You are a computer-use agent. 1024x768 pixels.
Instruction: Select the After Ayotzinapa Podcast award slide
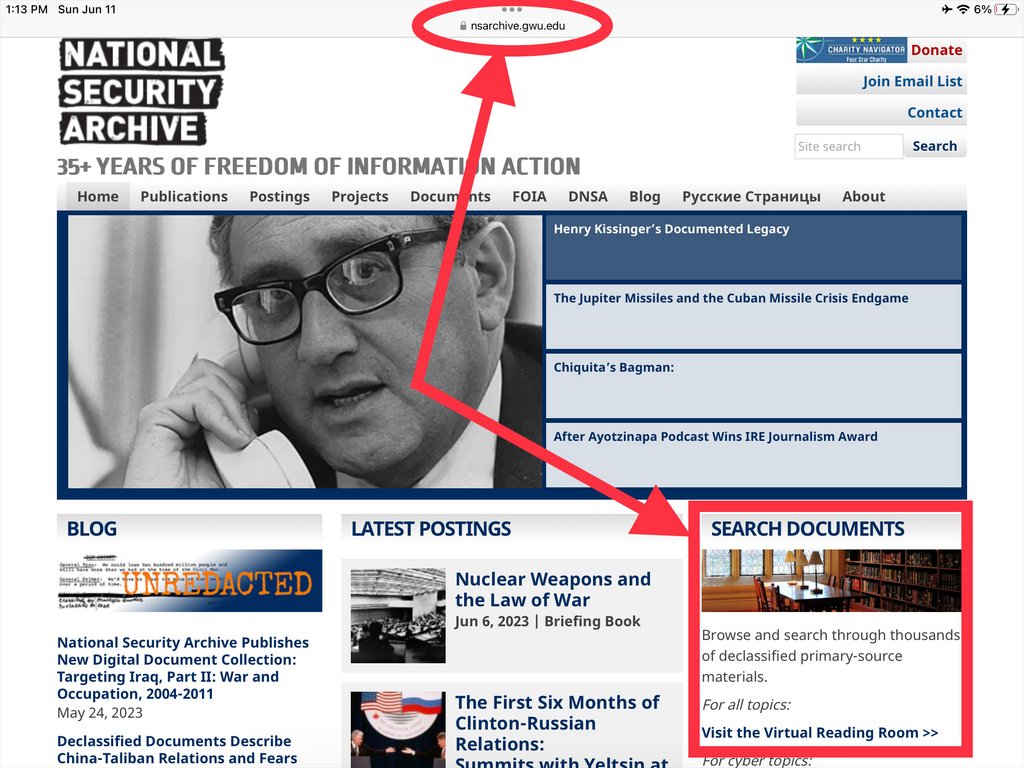pyautogui.click(x=753, y=455)
